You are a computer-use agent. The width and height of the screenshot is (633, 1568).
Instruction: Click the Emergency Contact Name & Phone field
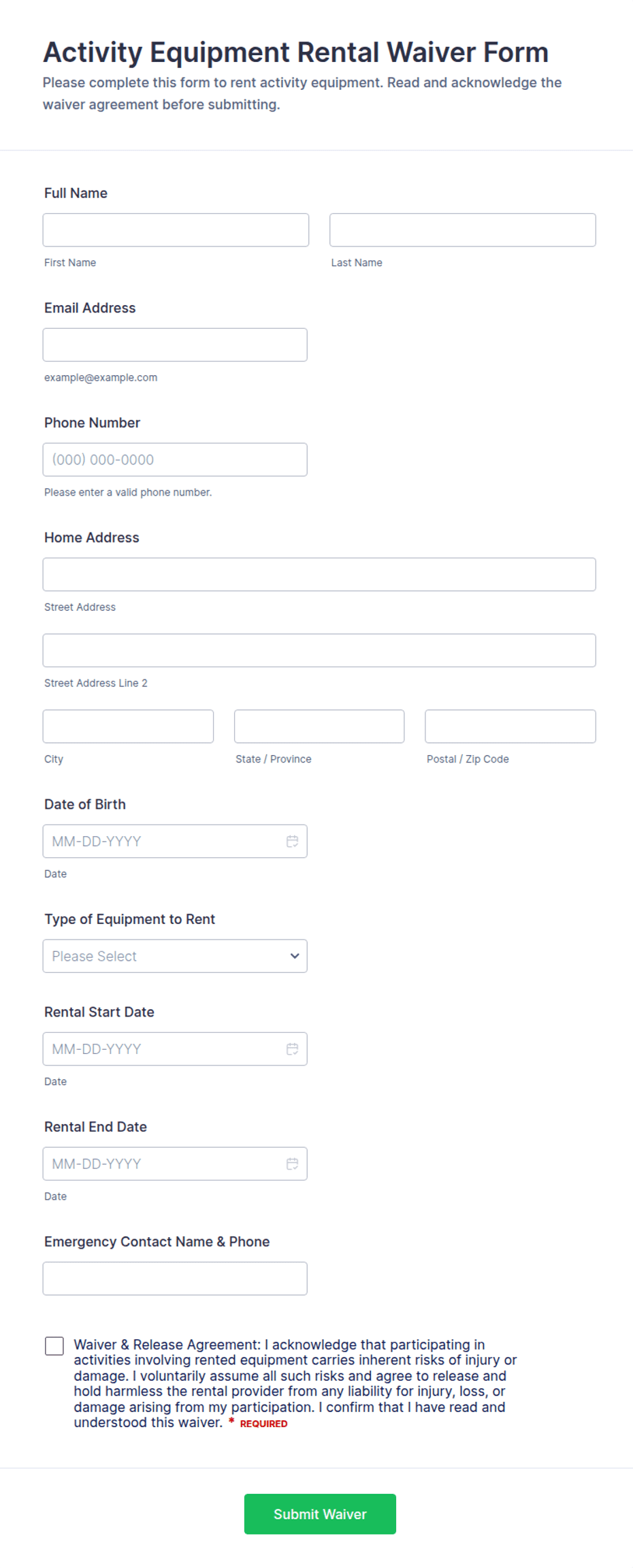[175, 1279]
